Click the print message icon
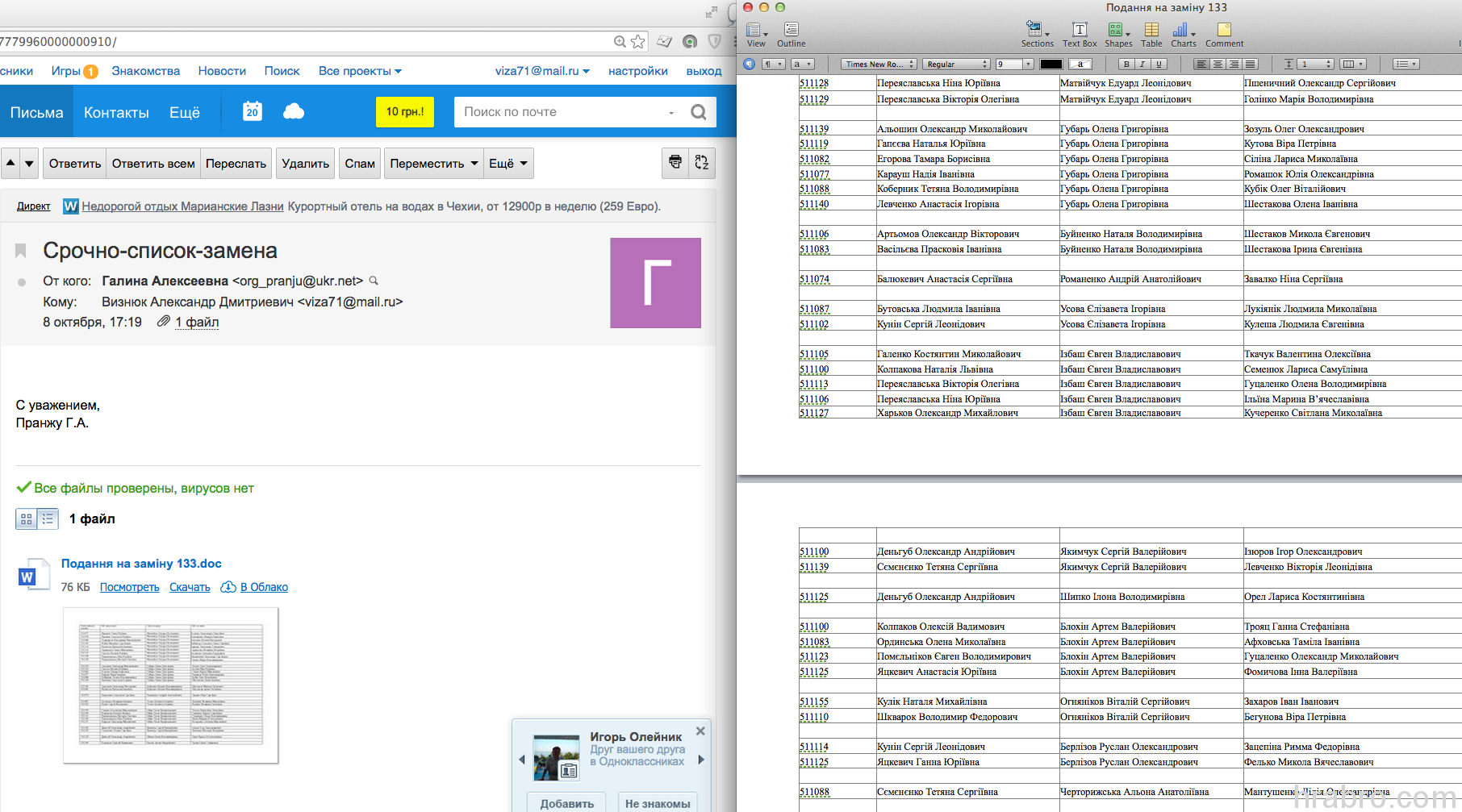The height and width of the screenshot is (812, 1462). (x=675, y=163)
